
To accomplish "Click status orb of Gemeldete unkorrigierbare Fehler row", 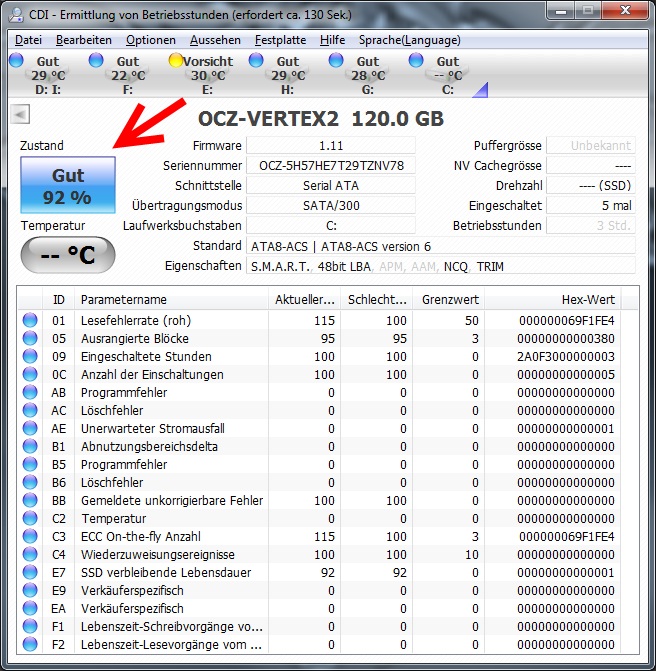I will coord(30,500).
